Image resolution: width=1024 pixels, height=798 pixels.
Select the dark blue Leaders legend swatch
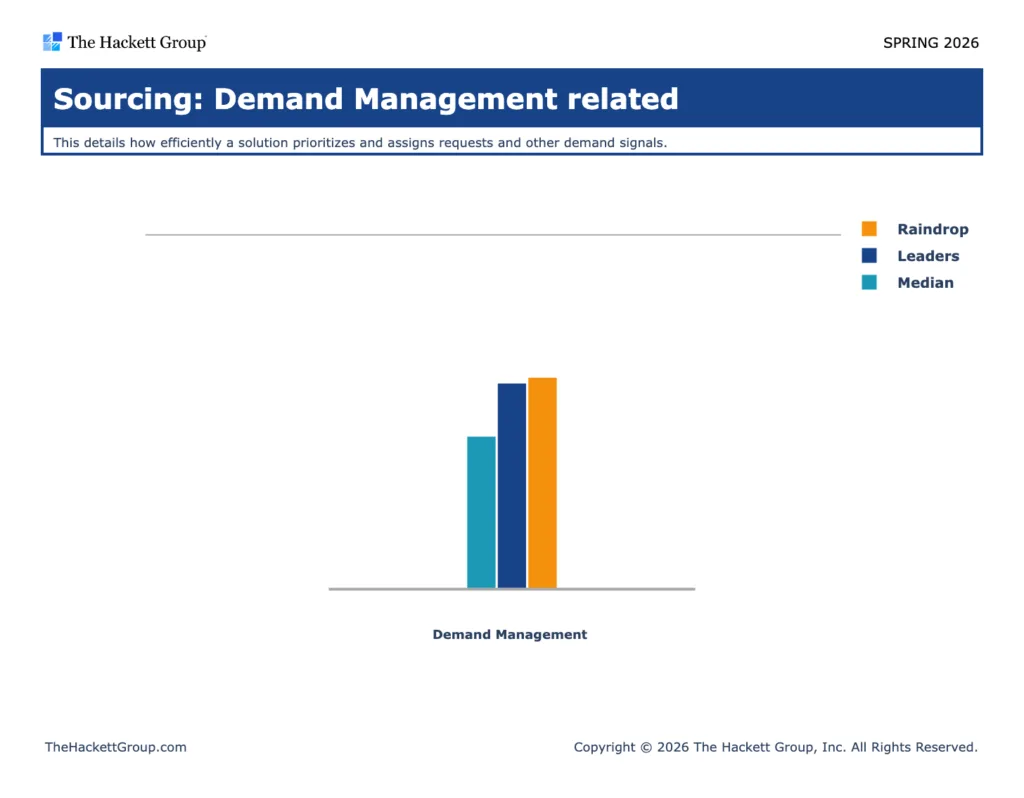point(869,255)
